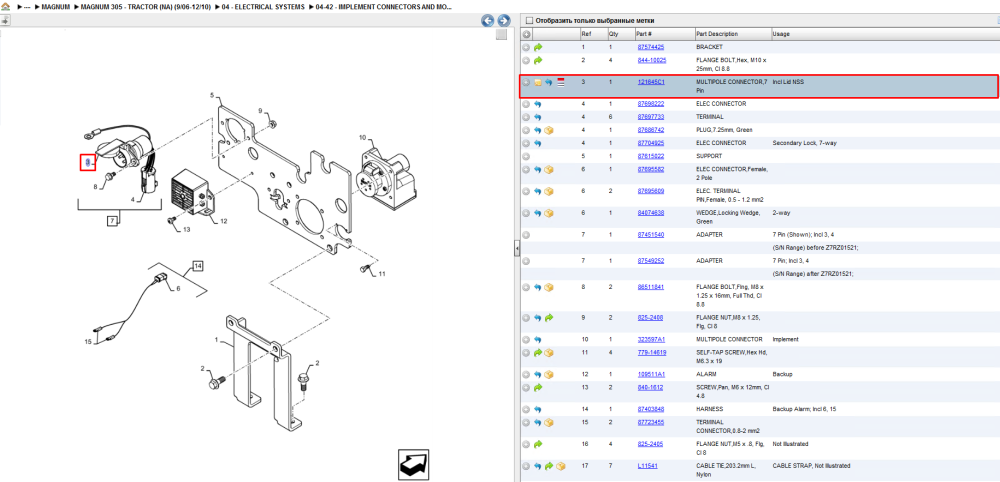Click blue arrow icon for part 87704925
The height and width of the screenshot is (482, 1000).
coord(538,143)
